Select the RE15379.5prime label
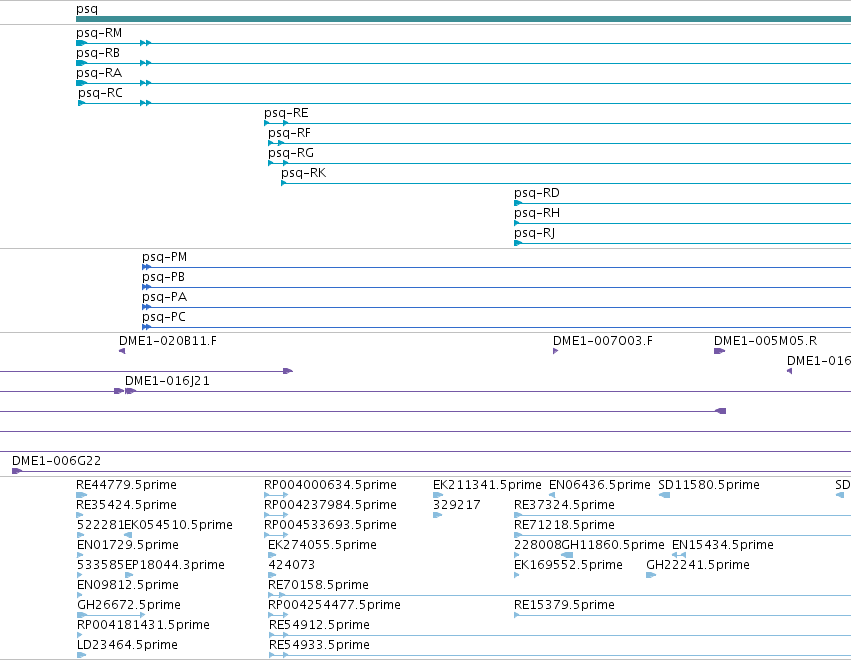 click(x=564, y=605)
